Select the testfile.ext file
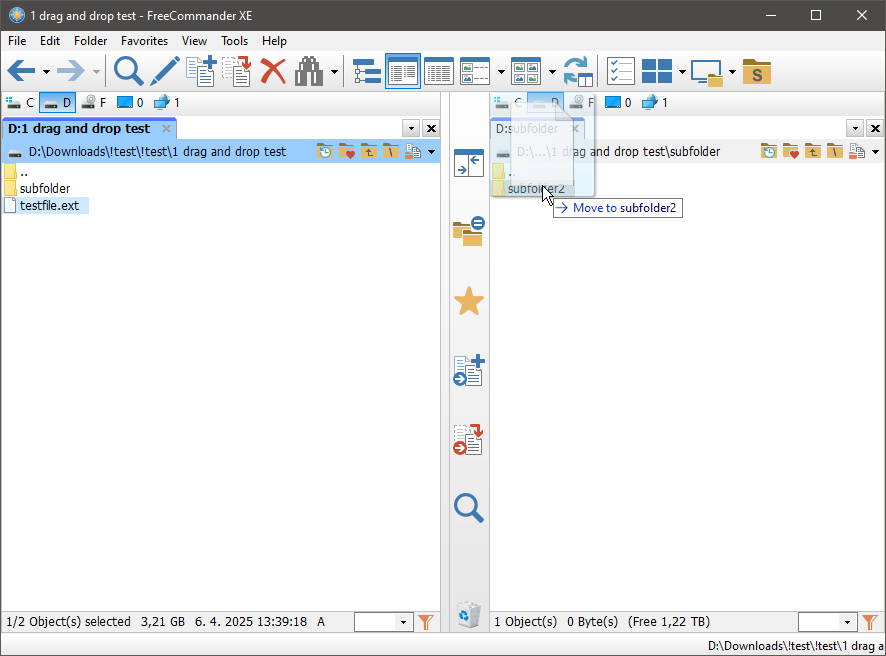Image resolution: width=886 pixels, height=656 pixels. click(x=49, y=205)
